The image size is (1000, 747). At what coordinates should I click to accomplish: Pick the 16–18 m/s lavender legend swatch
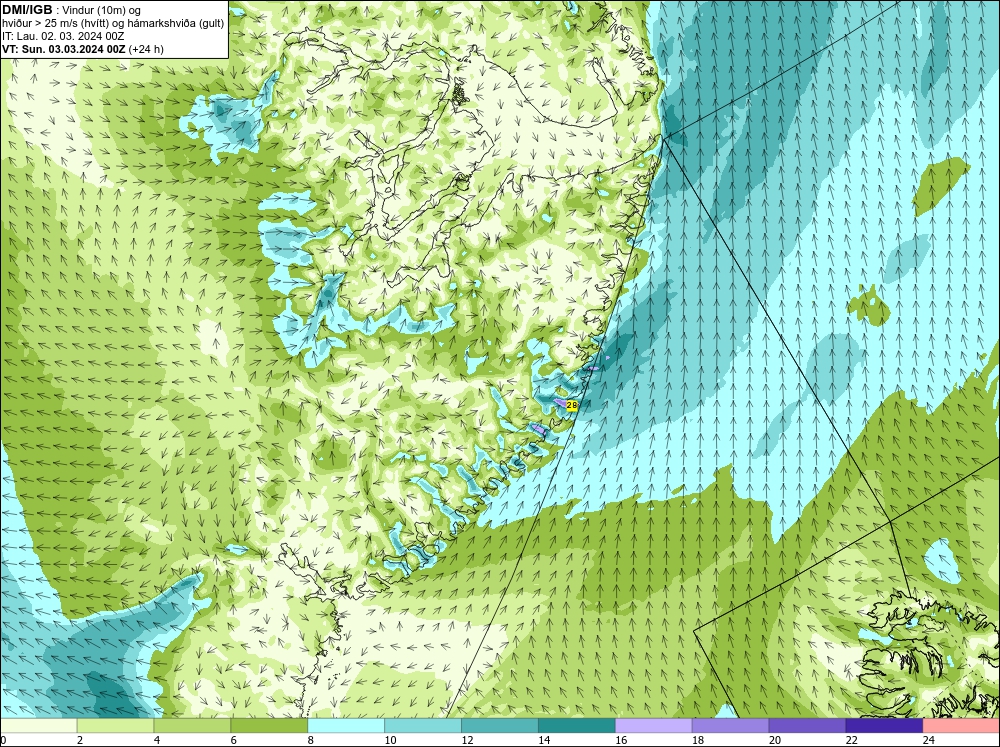coord(654,725)
